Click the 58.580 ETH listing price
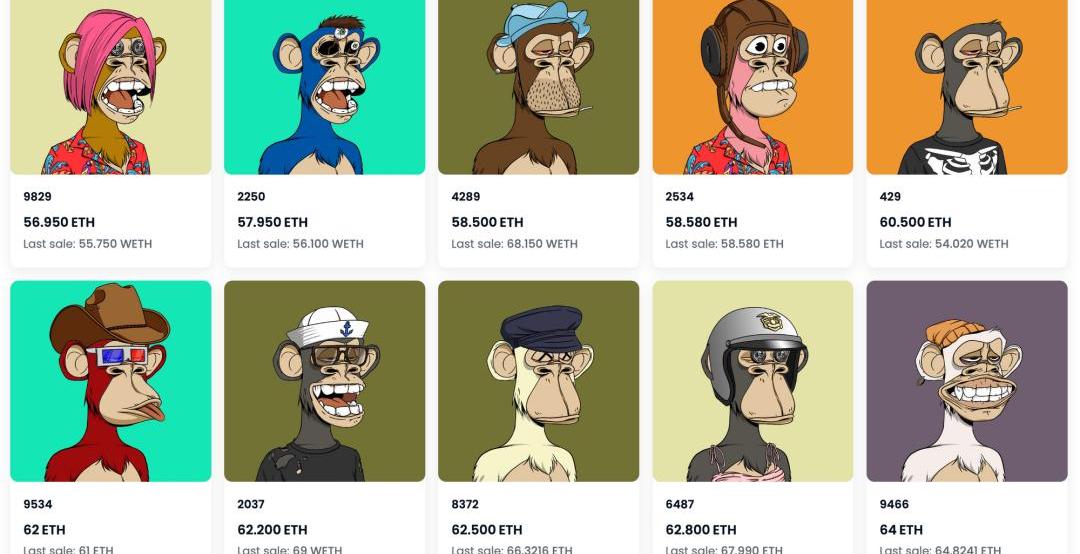This screenshot has width=1080, height=554. pos(701,222)
